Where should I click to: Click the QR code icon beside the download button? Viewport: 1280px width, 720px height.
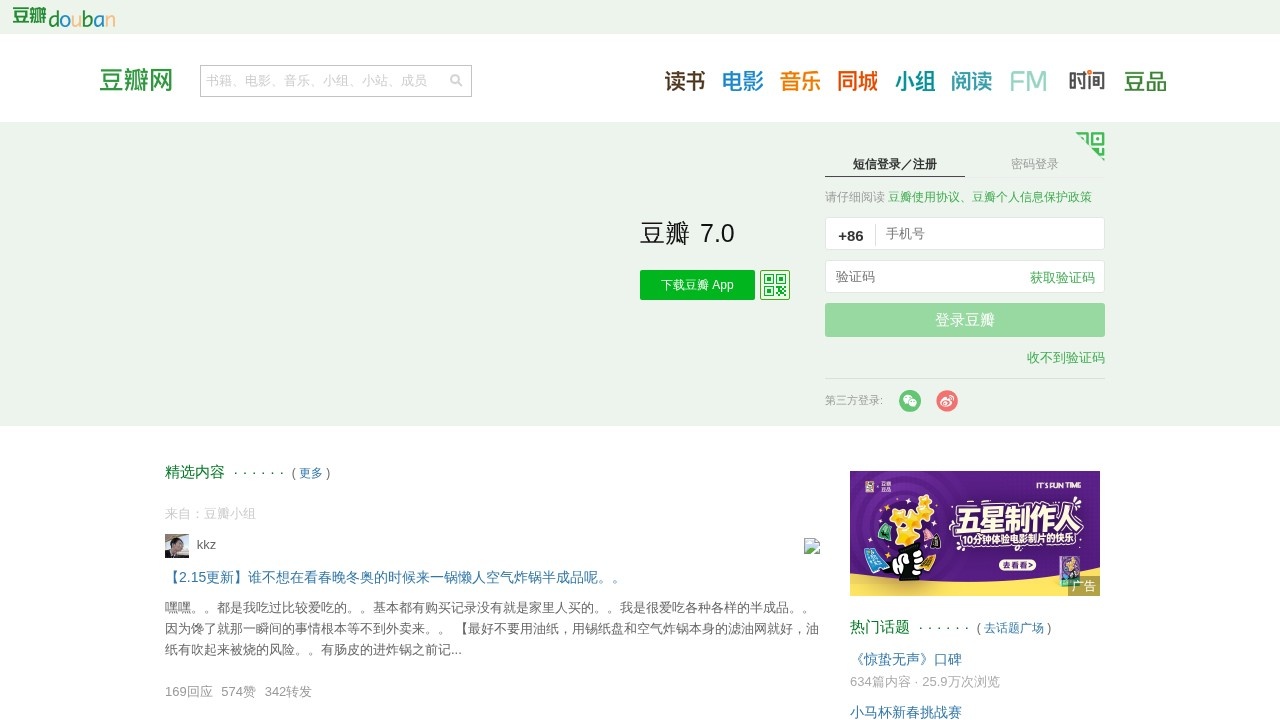[774, 284]
